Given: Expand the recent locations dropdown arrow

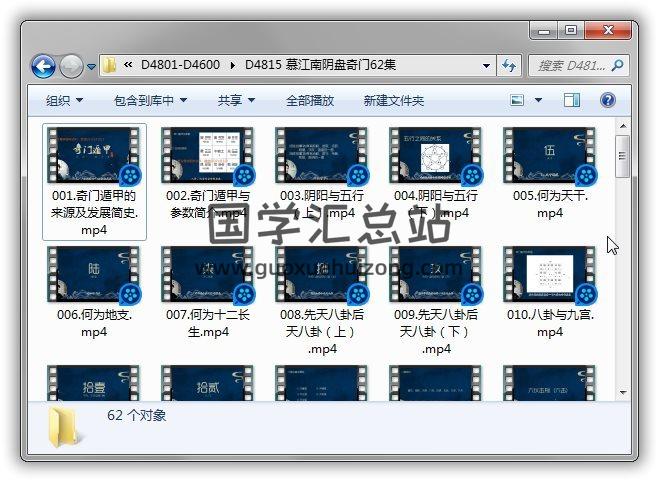Looking at the screenshot, I should click(91, 67).
